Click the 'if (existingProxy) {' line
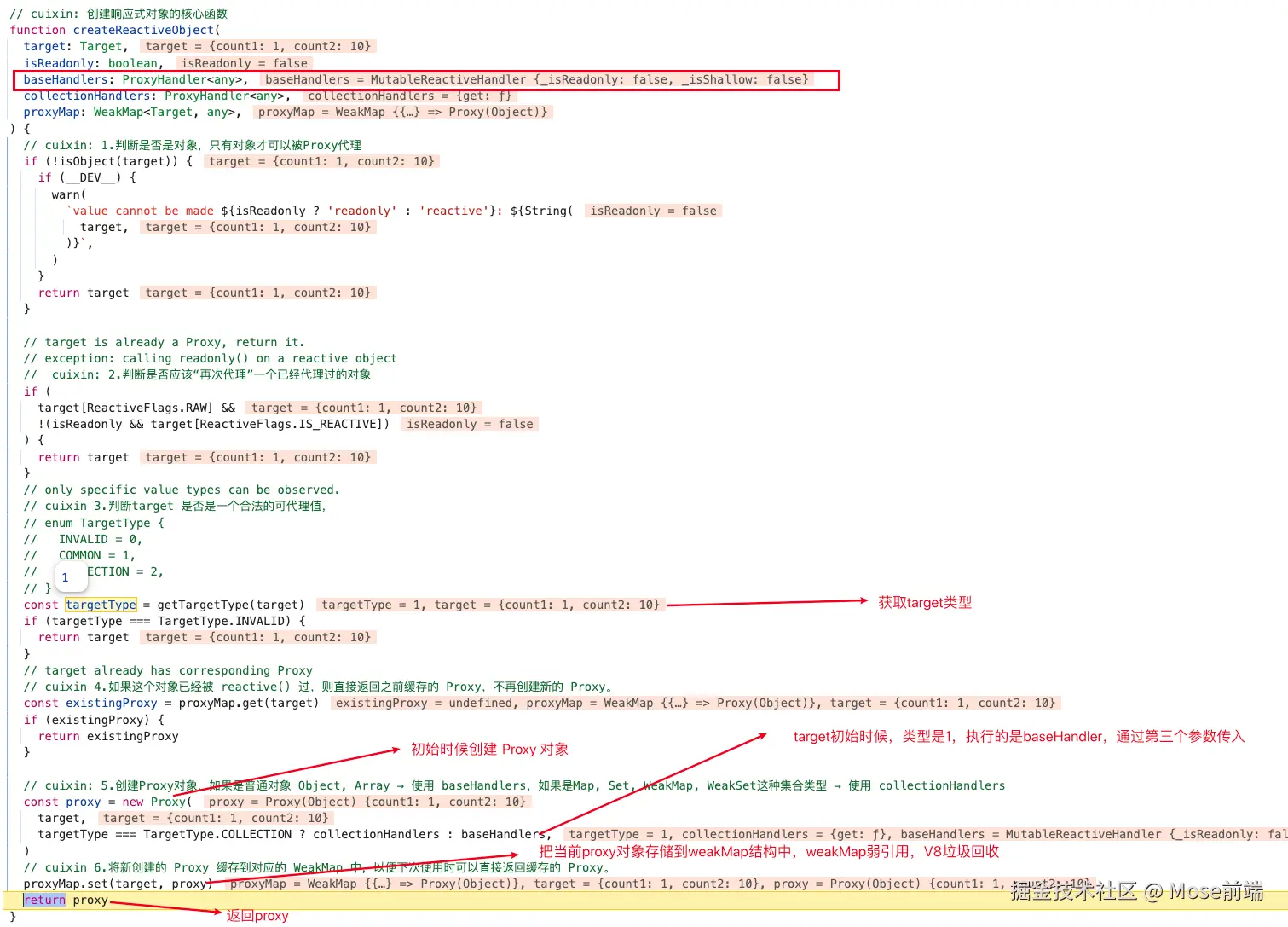 point(94,720)
